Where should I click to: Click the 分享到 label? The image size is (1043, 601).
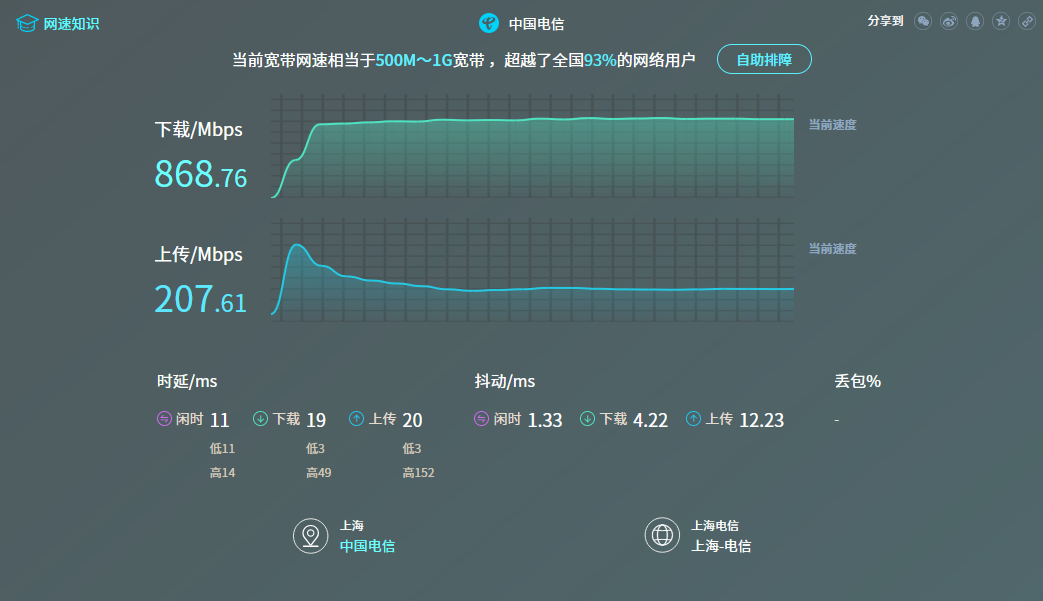click(885, 21)
